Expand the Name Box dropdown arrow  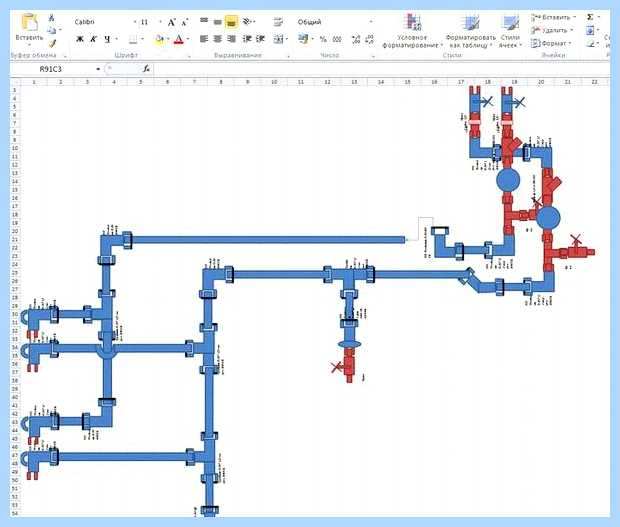[98, 69]
